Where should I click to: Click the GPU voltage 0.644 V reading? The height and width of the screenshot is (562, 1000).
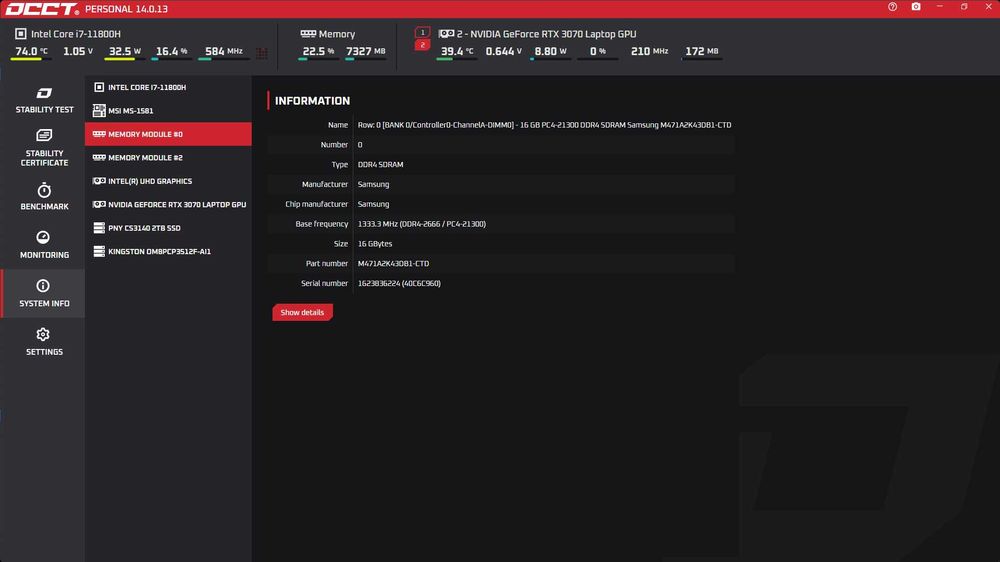[x=503, y=52]
